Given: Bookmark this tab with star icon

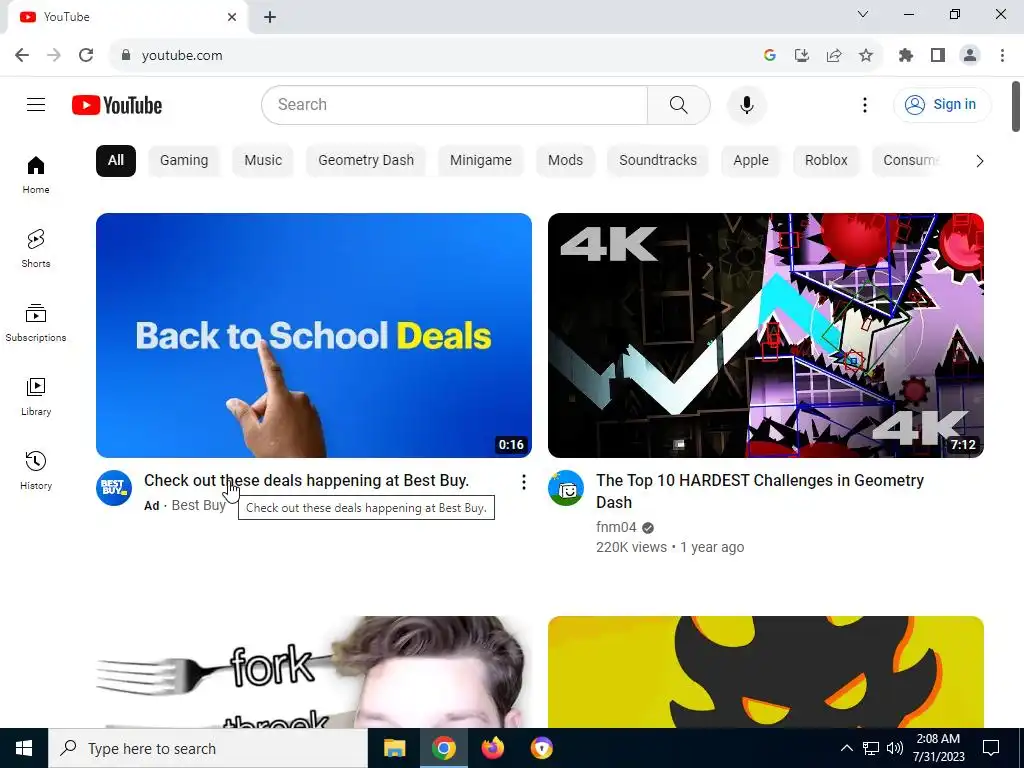Looking at the screenshot, I should [866, 56].
